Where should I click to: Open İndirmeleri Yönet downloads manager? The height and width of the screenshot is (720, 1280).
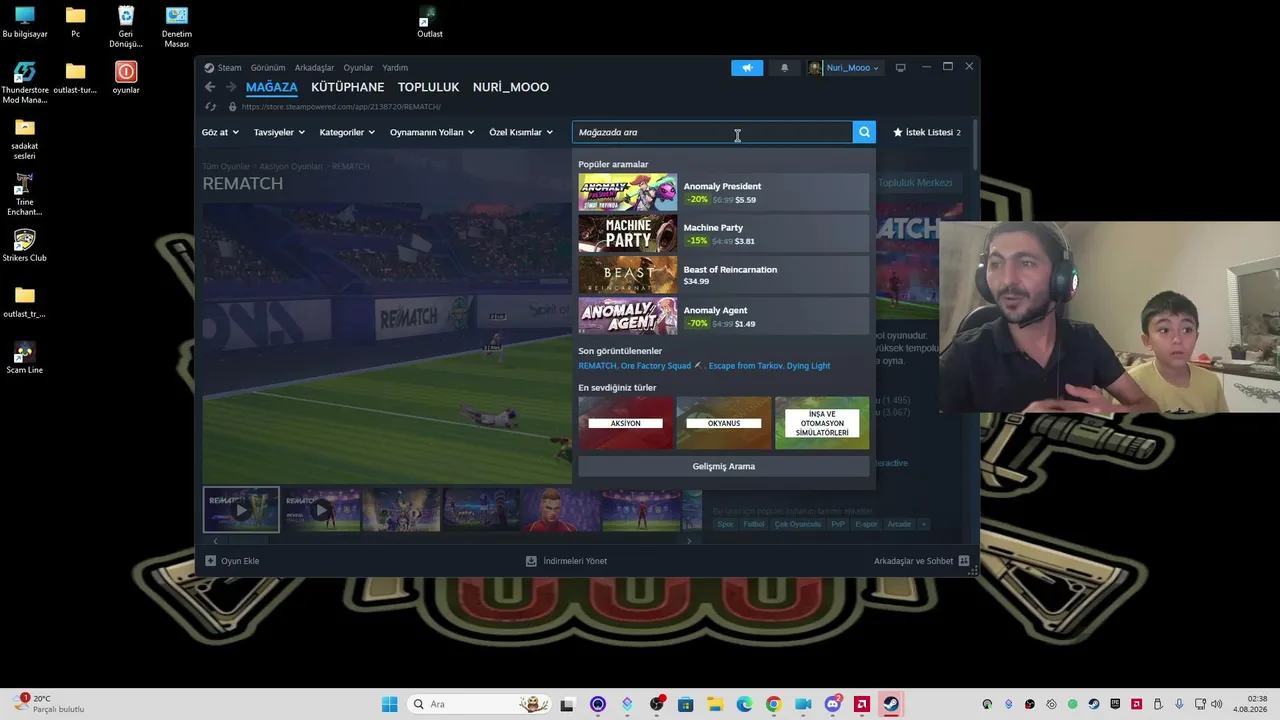click(566, 561)
